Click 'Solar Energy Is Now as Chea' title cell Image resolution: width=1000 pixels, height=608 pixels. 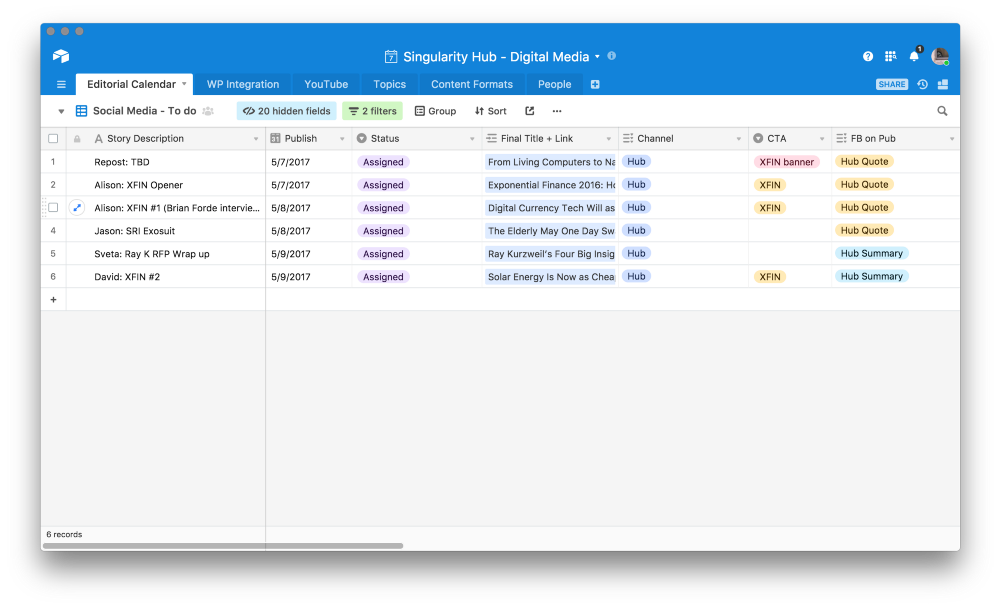coord(550,277)
